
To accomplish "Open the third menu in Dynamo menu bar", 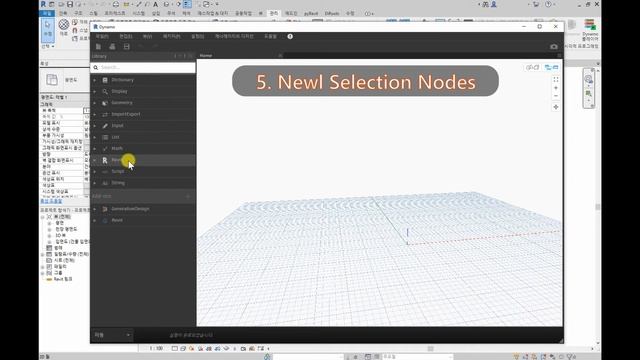I will coord(147,36).
